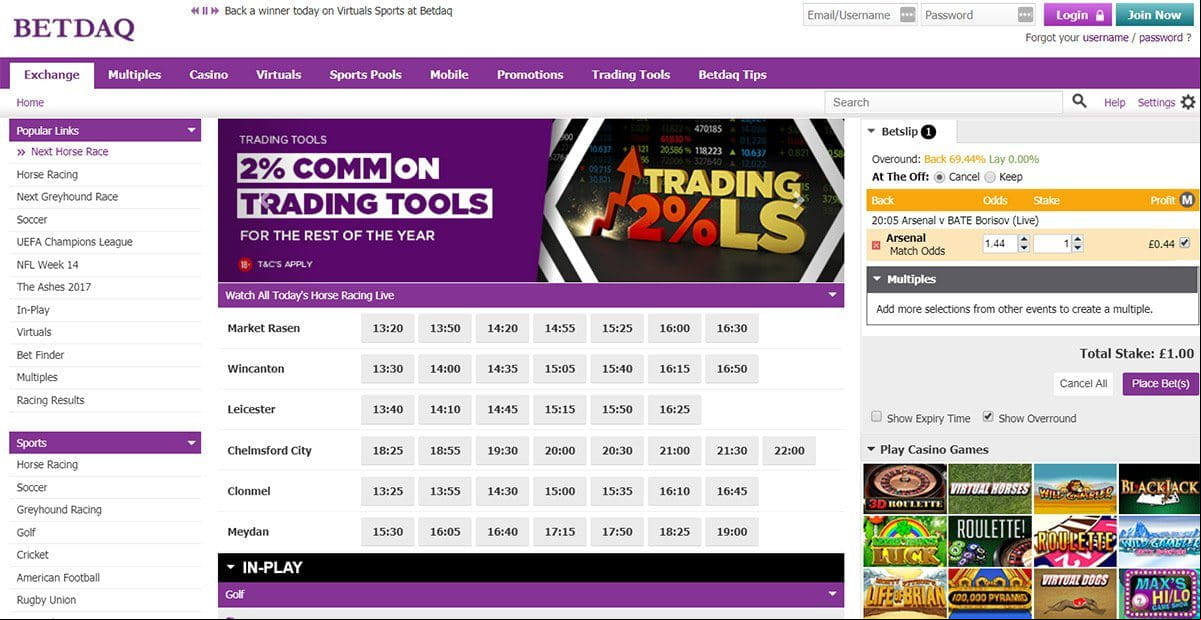Collapse the Popular Links panel
The image size is (1201, 620).
191,130
